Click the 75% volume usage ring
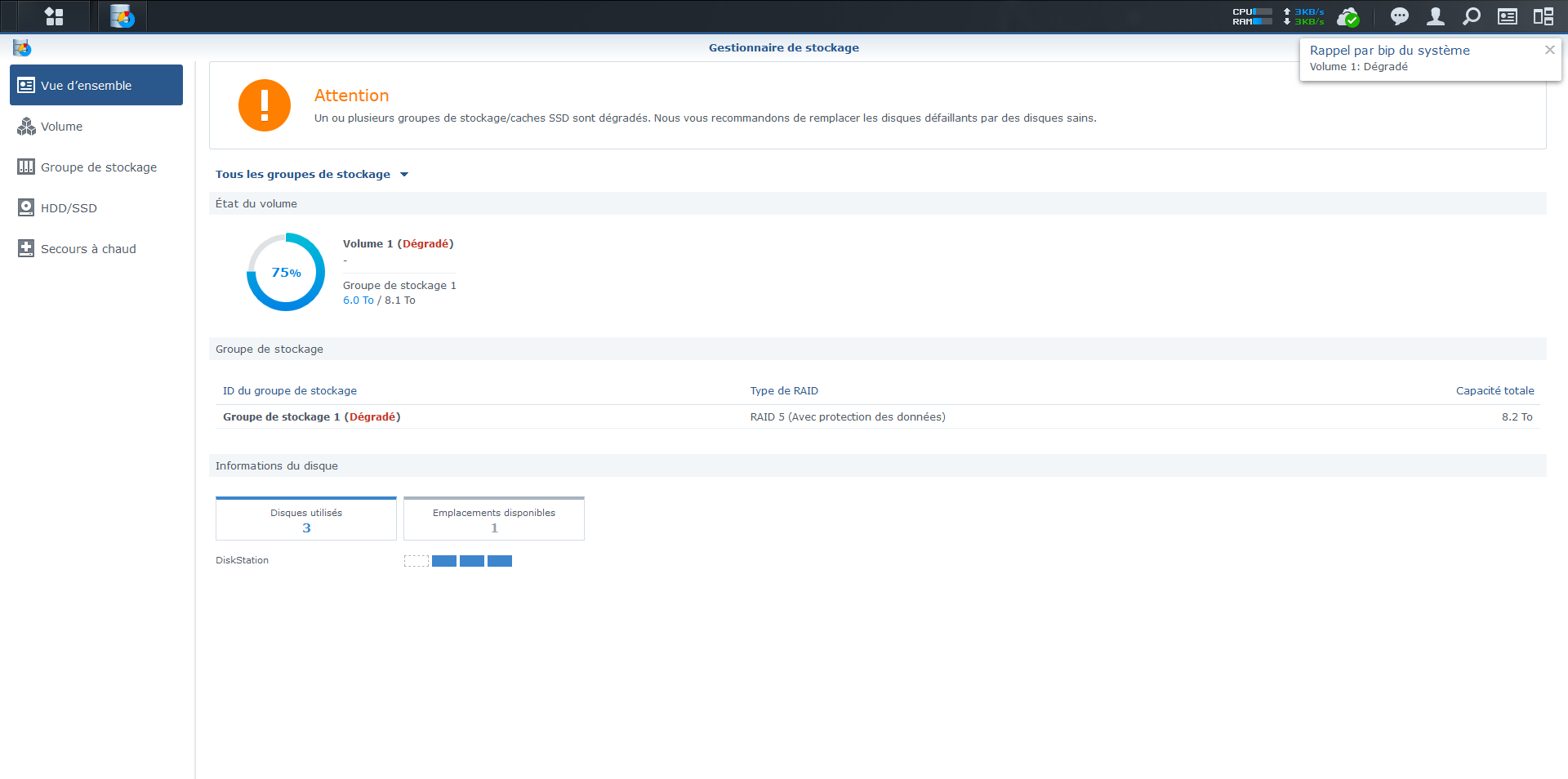 click(286, 272)
